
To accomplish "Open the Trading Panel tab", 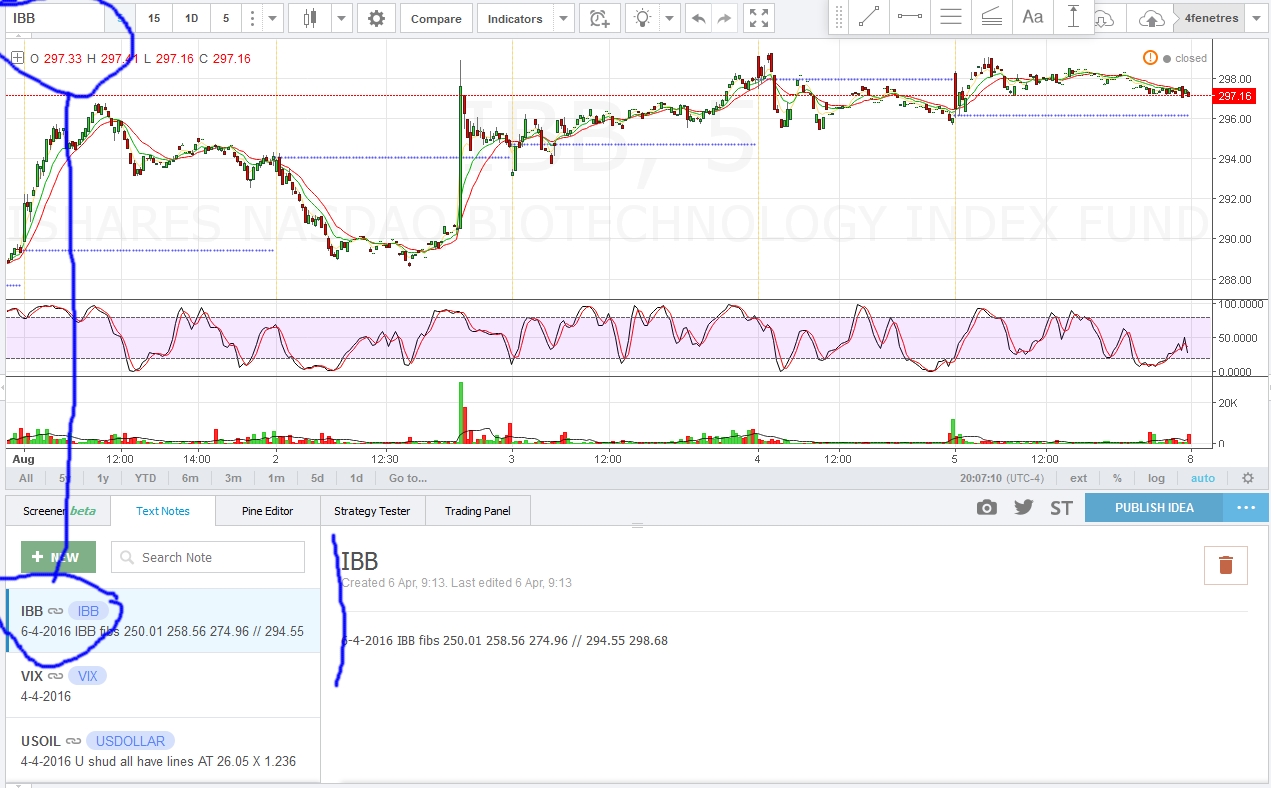I will click(x=478, y=511).
